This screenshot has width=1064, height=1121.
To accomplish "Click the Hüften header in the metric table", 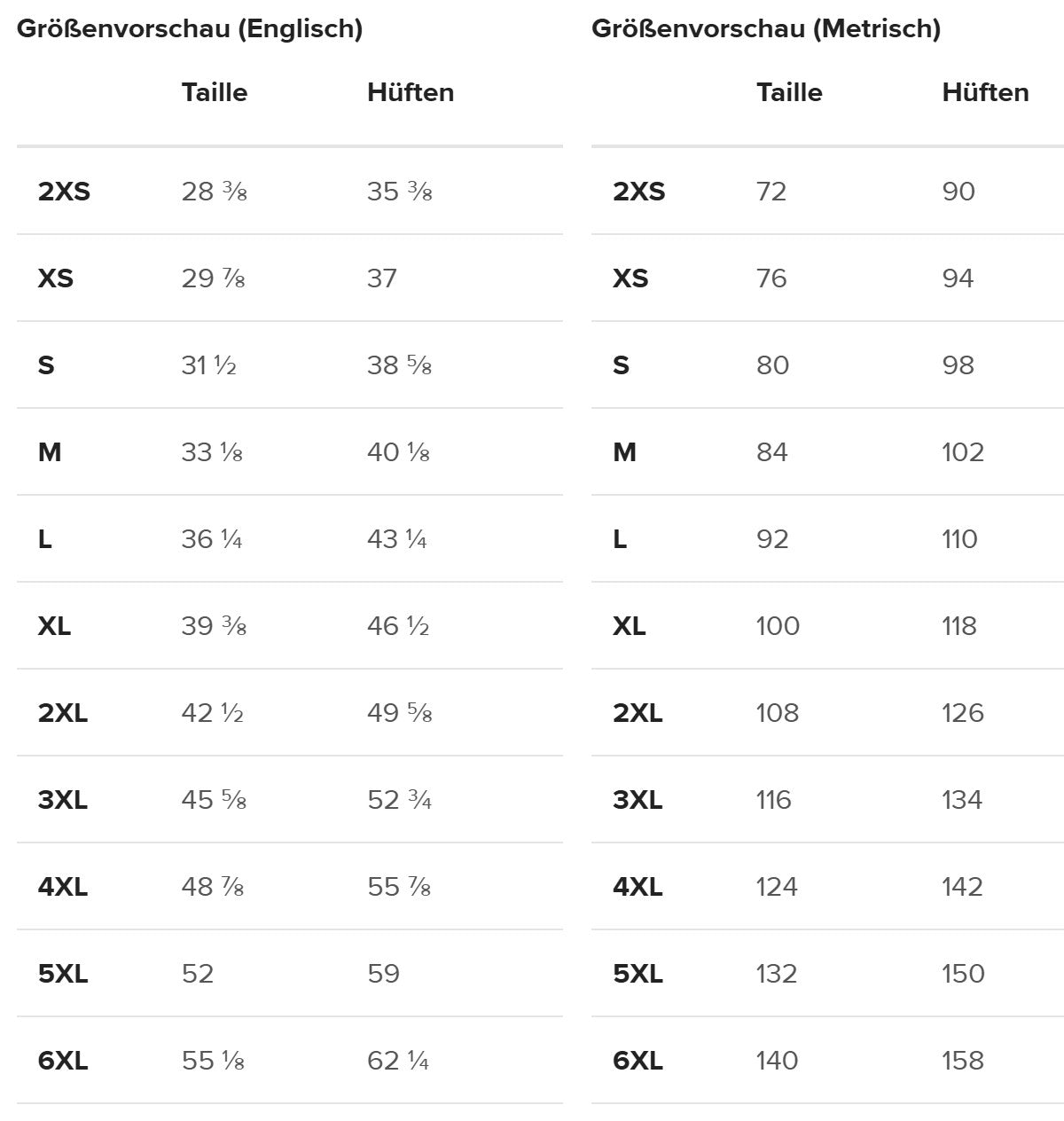I will point(985,92).
